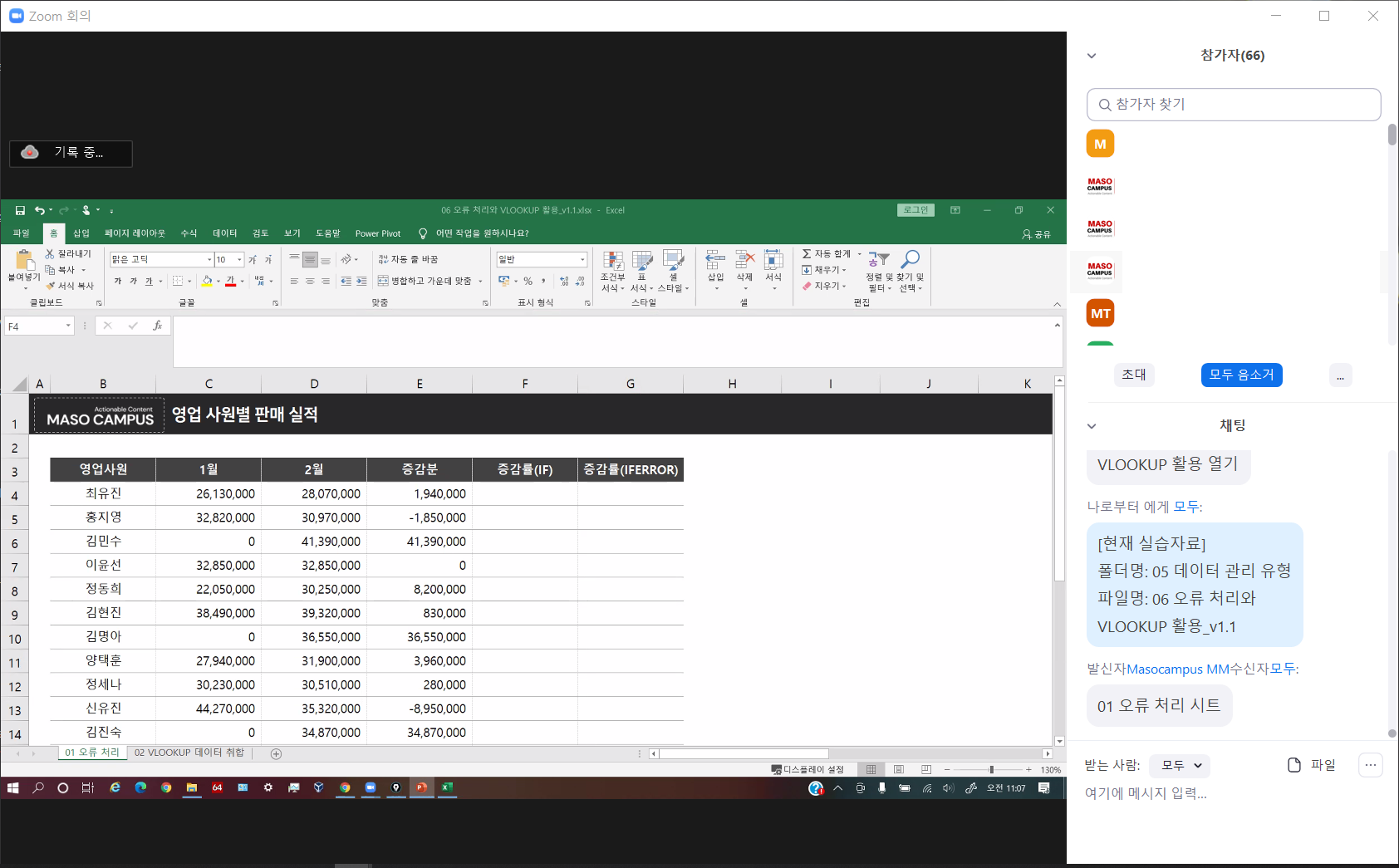Click the zoom slider in status bar
The width and height of the screenshot is (1399, 868).
click(x=990, y=769)
